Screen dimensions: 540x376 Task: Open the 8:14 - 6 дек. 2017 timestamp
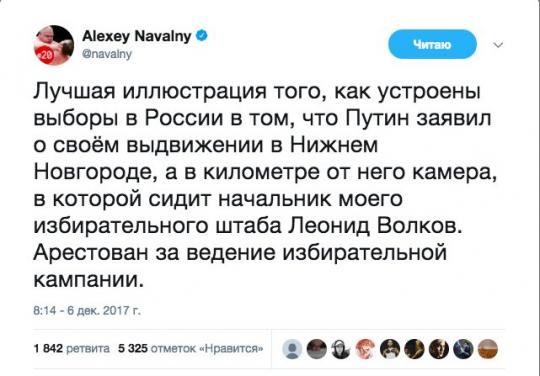pyautogui.click(x=87, y=311)
